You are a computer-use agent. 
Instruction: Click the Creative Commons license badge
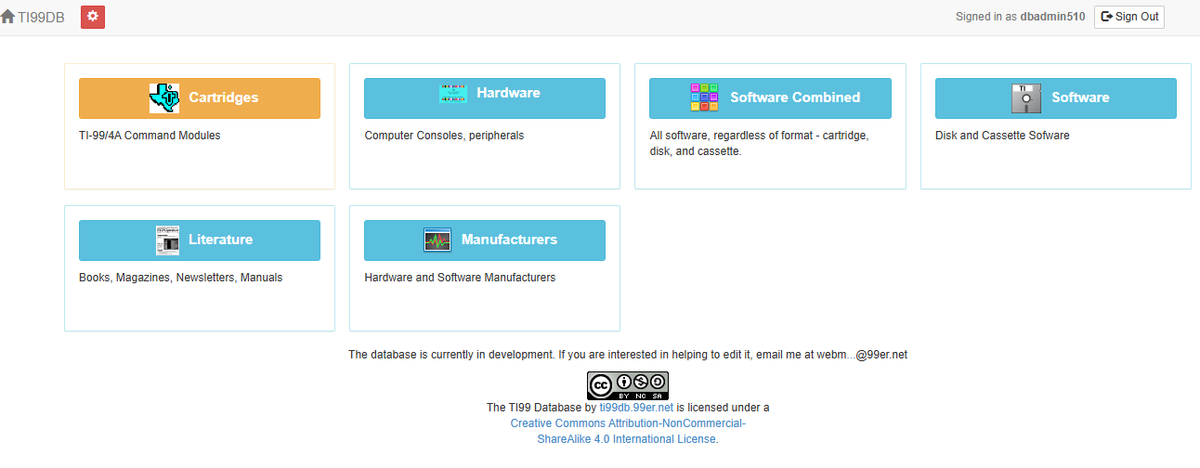627,386
